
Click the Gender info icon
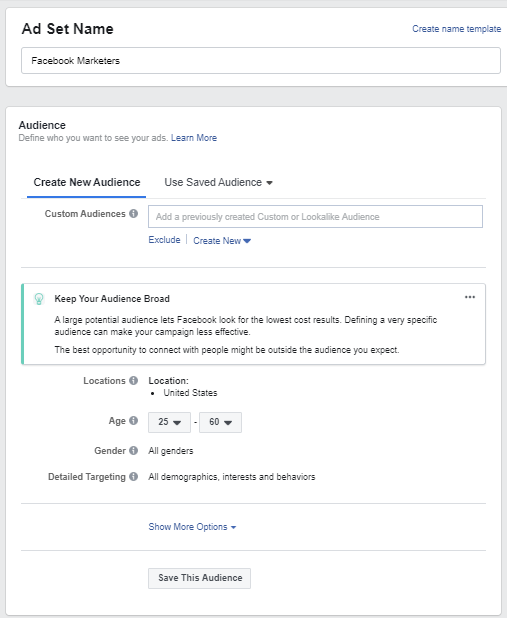pyautogui.click(x=134, y=450)
